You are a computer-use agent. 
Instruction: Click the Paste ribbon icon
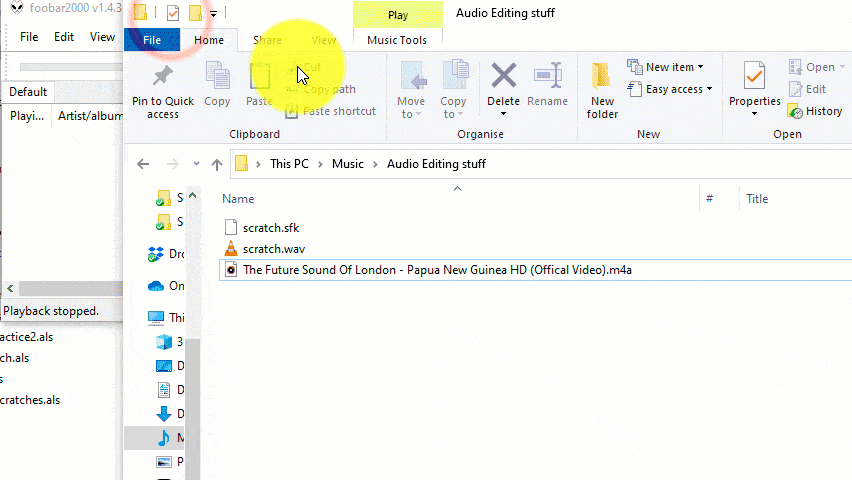tap(260, 77)
